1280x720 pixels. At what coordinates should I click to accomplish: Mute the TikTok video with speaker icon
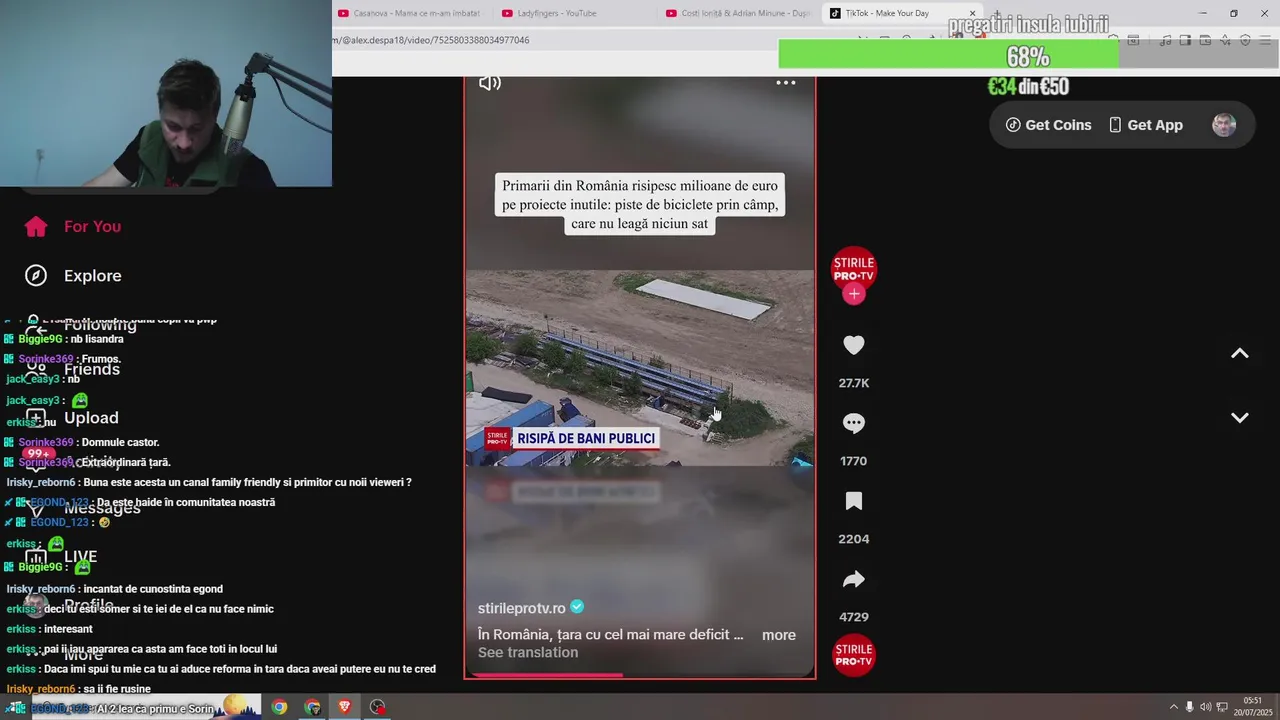point(490,83)
